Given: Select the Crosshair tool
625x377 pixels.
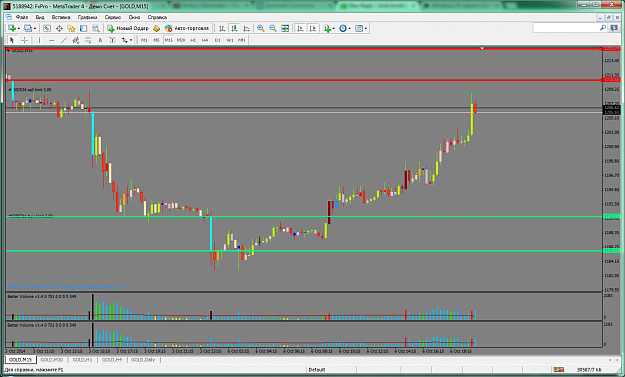Looking at the screenshot, I should coord(24,40).
